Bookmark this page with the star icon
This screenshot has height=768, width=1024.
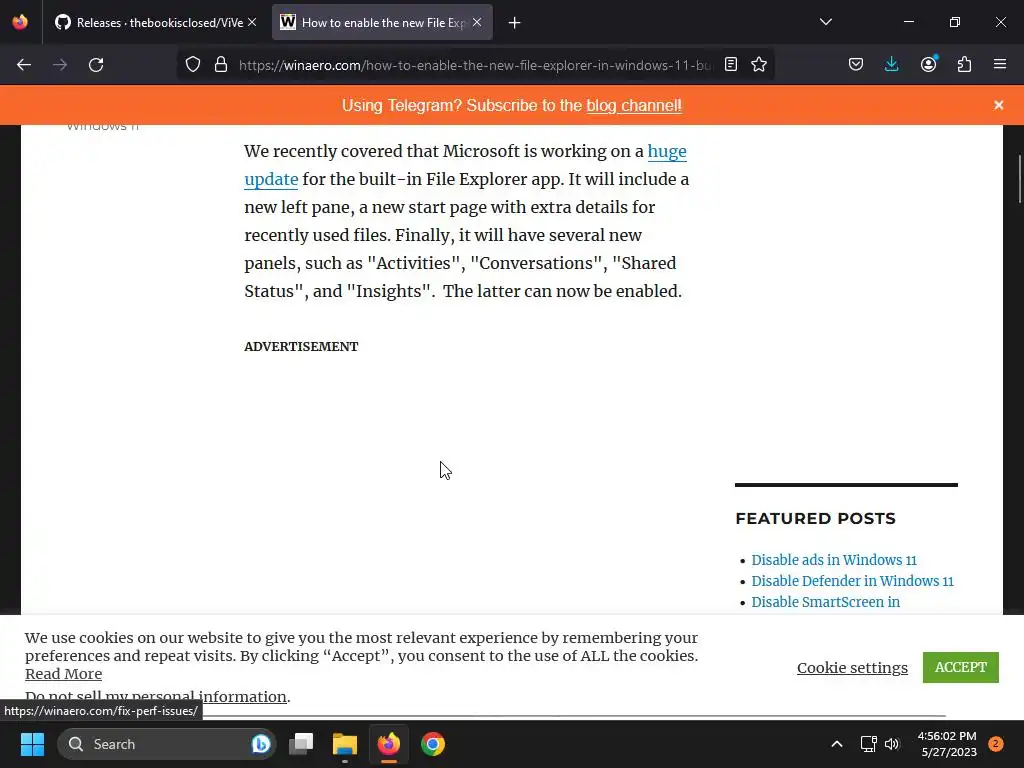tap(759, 65)
